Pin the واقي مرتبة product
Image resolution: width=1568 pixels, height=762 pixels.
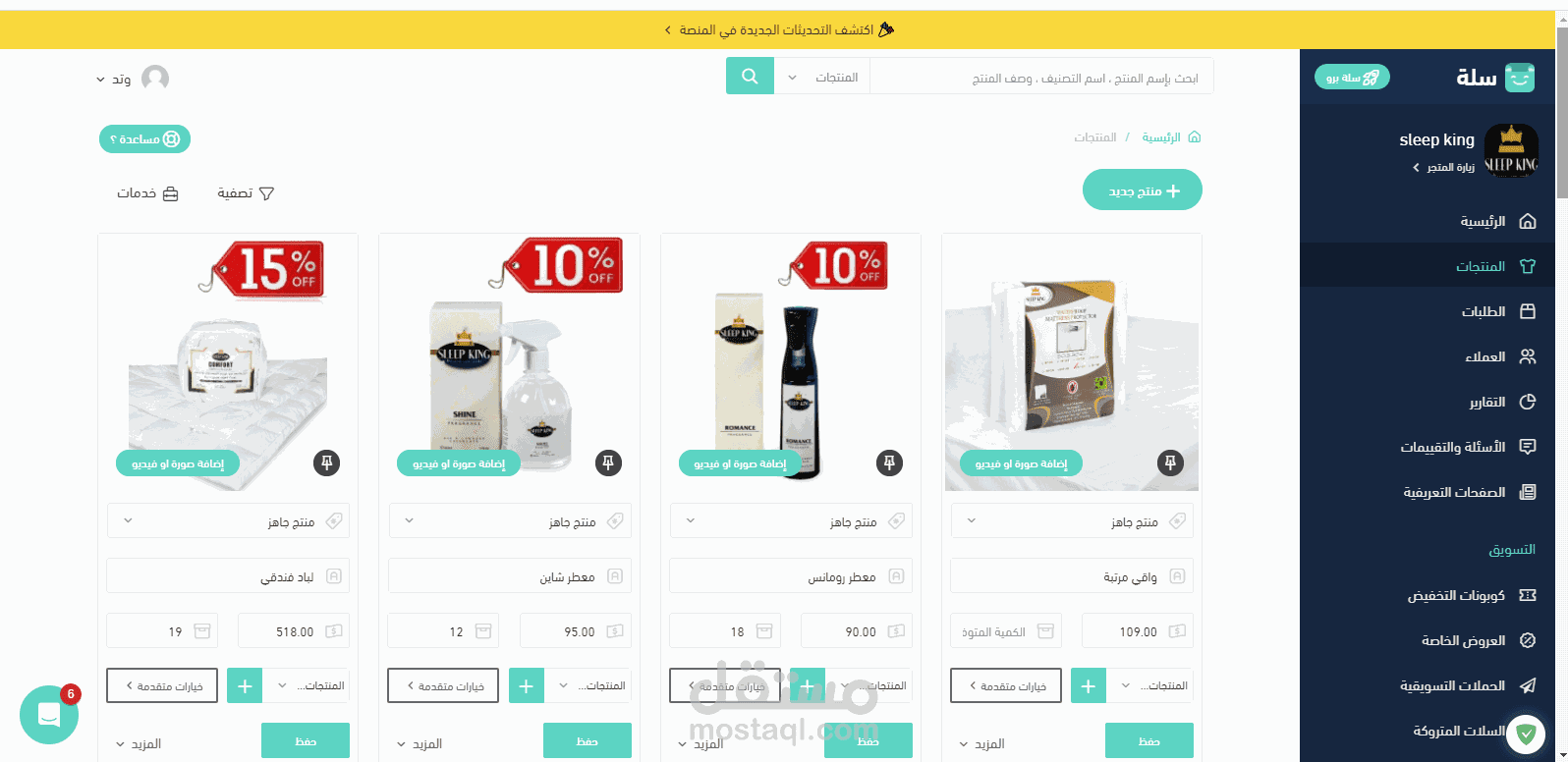pos(1170,463)
